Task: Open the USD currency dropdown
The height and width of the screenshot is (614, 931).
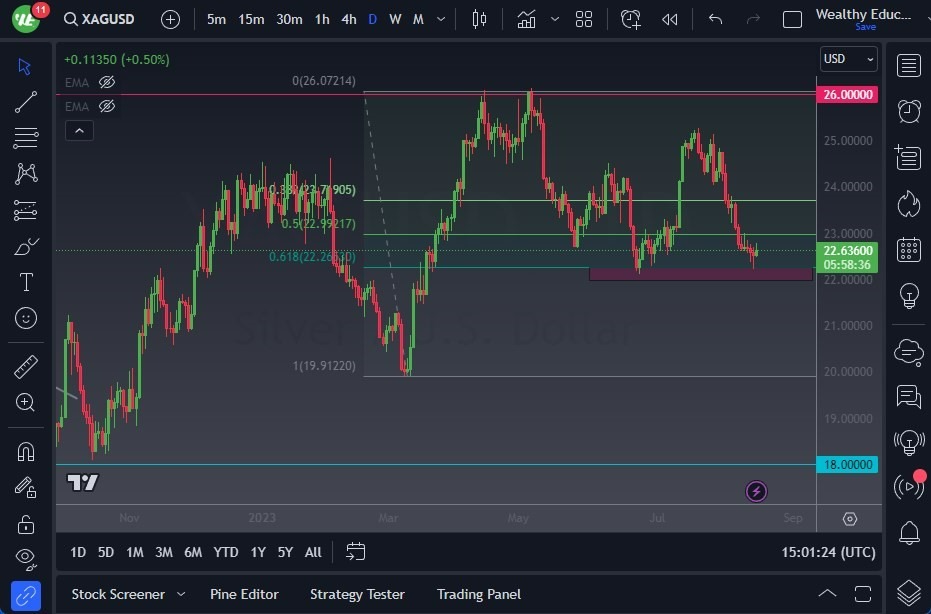Action: [x=848, y=59]
